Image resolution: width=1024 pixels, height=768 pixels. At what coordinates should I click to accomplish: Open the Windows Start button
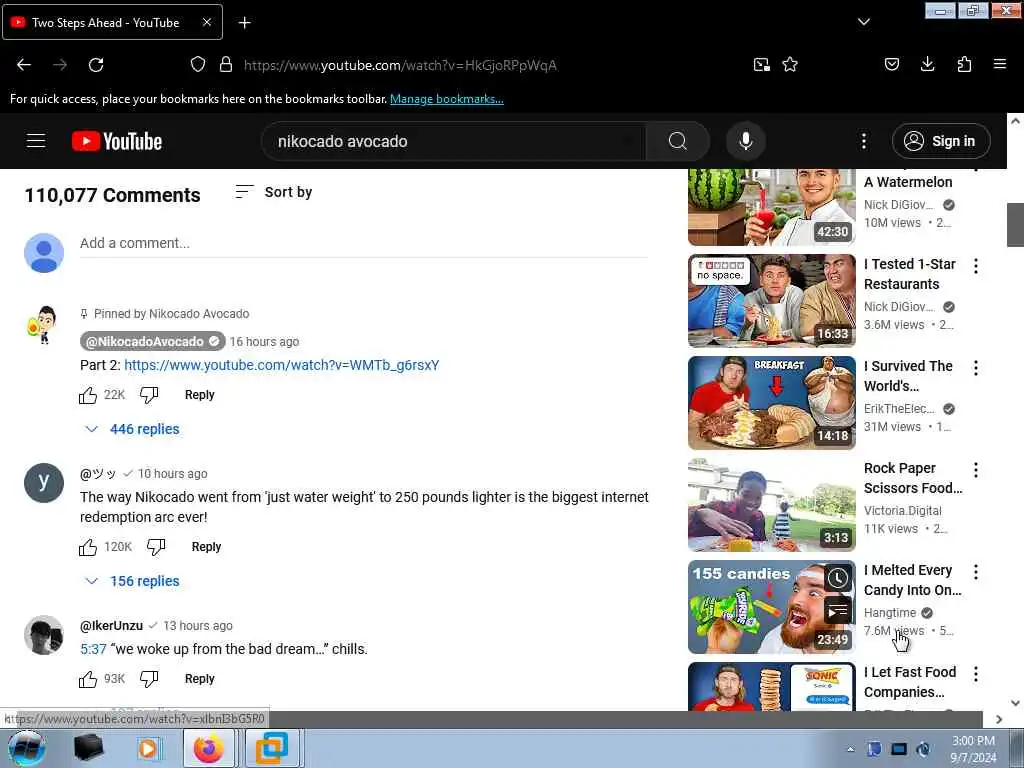(x=27, y=748)
